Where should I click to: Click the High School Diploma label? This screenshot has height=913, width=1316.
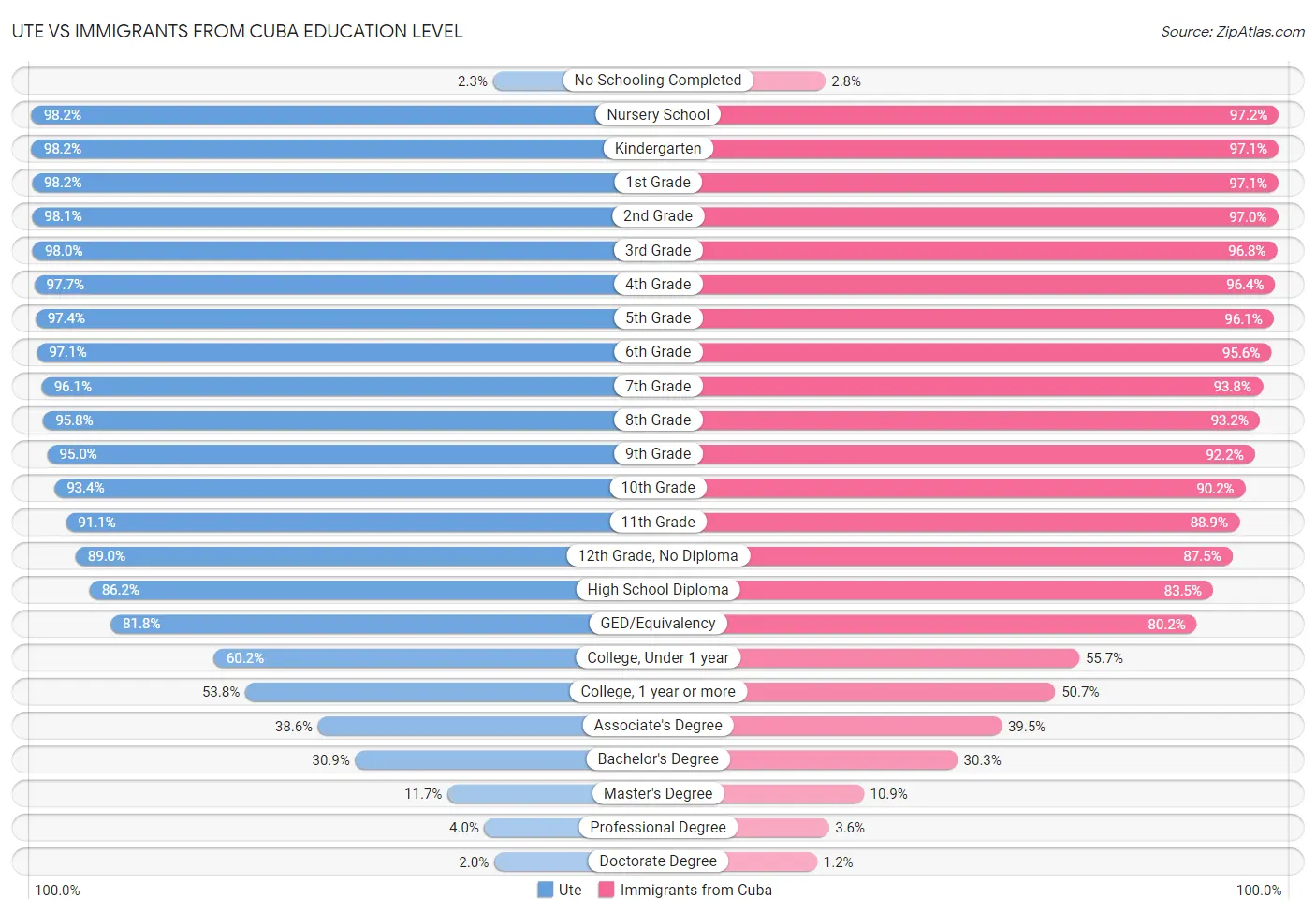[658, 589]
